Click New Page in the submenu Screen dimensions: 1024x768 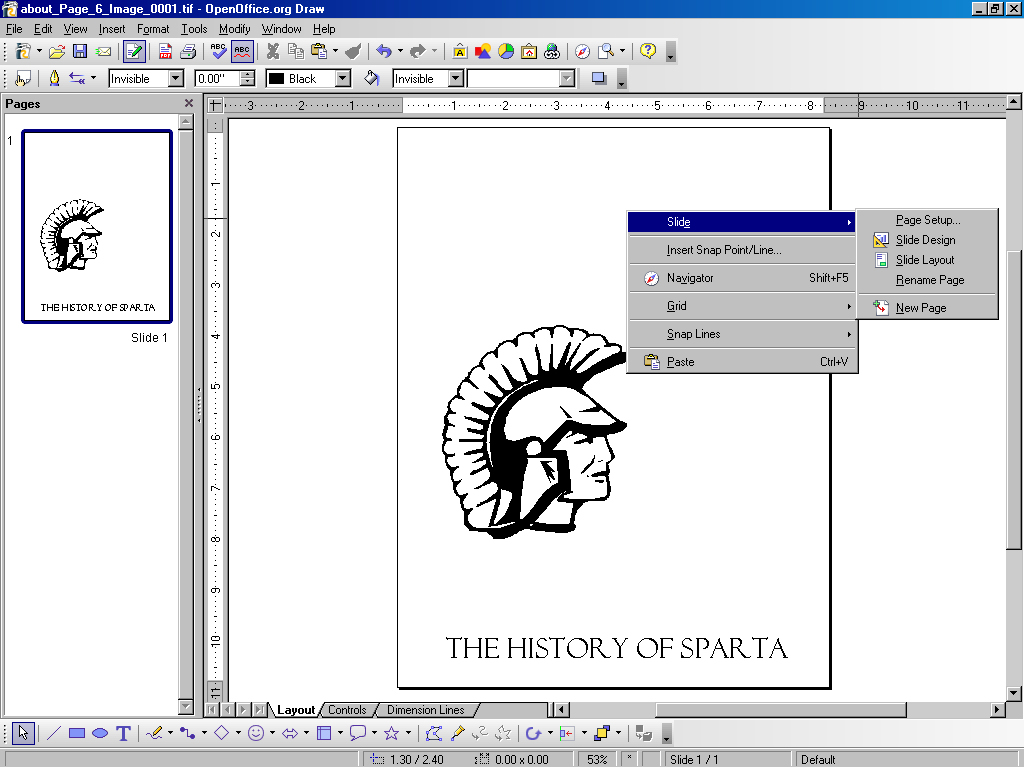tap(920, 308)
